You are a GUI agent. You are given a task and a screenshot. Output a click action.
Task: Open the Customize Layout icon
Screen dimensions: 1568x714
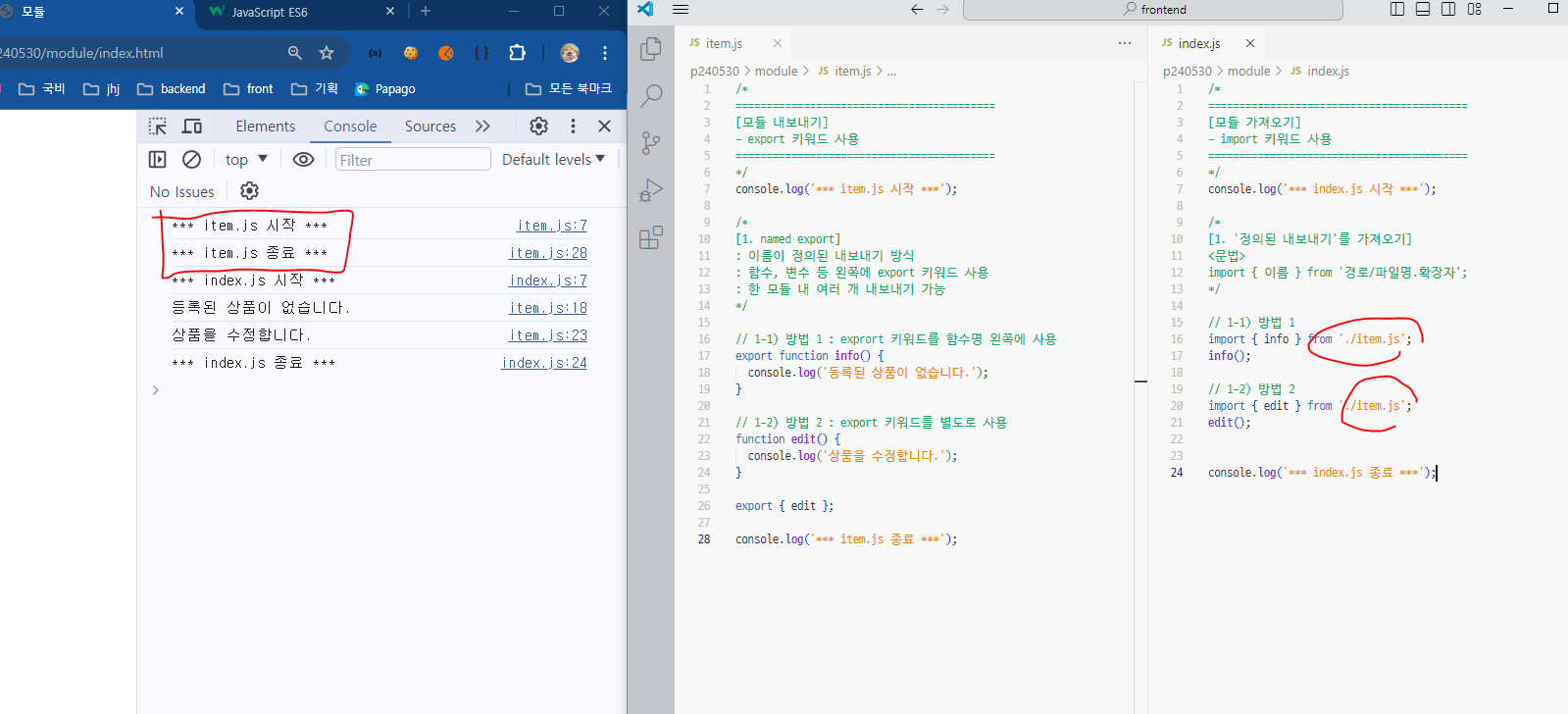pyautogui.click(x=1474, y=9)
